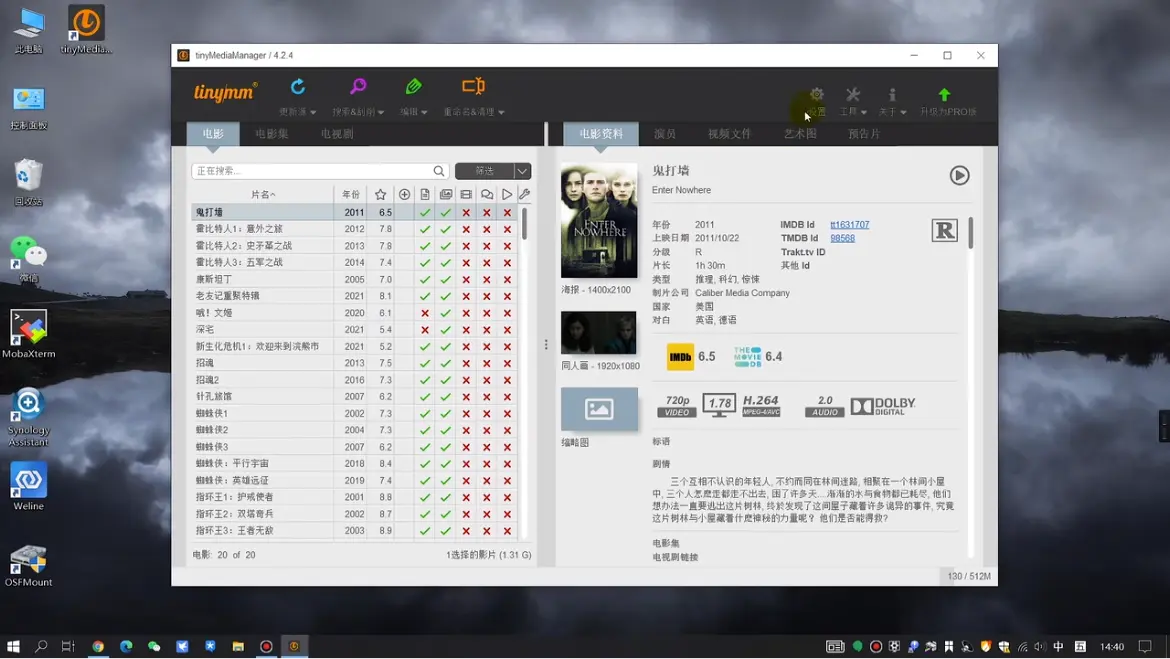Screen dimensions: 1170x659
Task: Open the 演员 tab in details panel
Action: tap(665, 134)
